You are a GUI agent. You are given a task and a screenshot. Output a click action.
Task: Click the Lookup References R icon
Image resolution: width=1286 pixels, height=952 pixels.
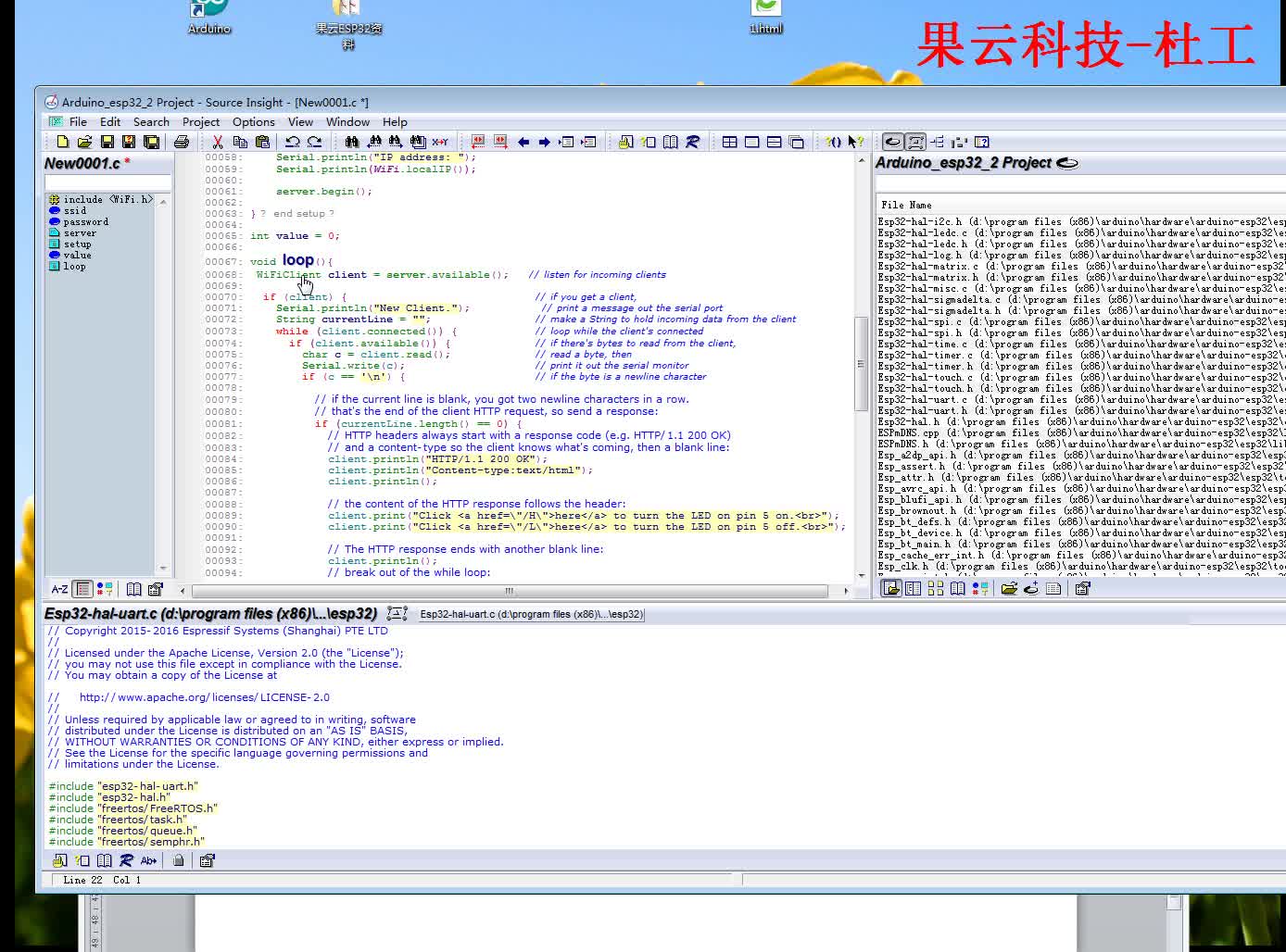(692, 142)
